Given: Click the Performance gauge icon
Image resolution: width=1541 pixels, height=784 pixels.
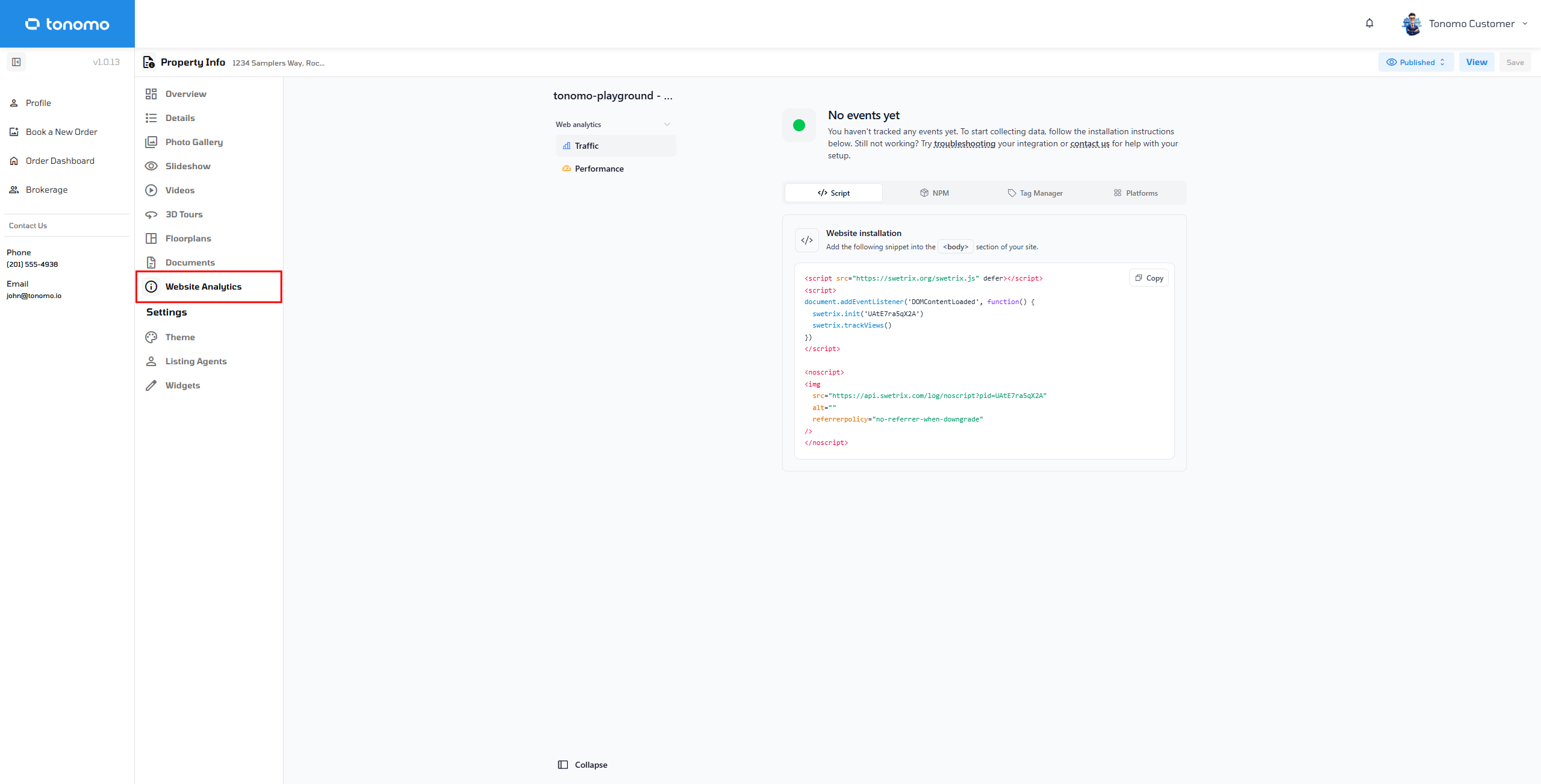Looking at the screenshot, I should click(x=567, y=169).
